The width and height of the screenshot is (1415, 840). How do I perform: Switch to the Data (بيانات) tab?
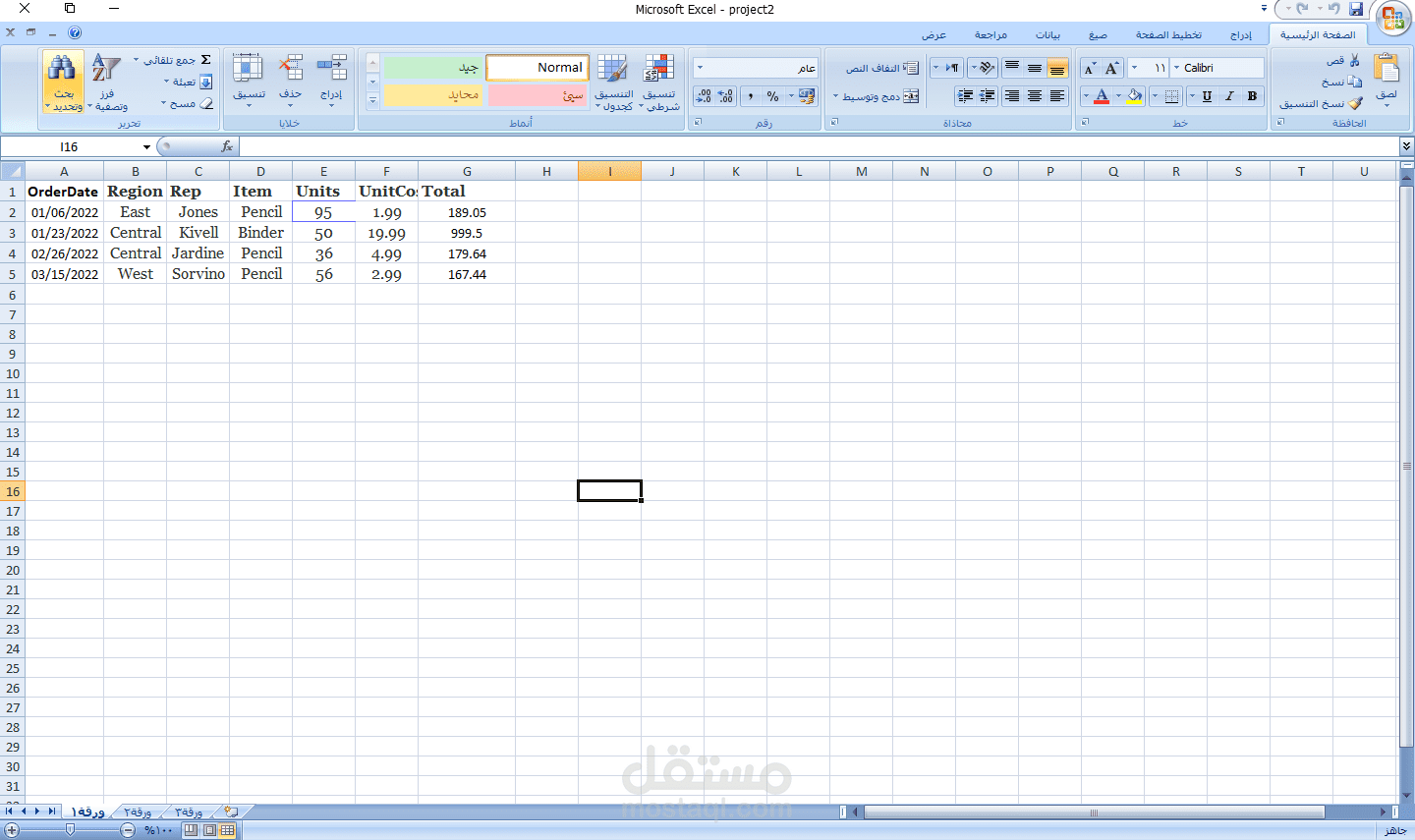click(x=1047, y=35)
